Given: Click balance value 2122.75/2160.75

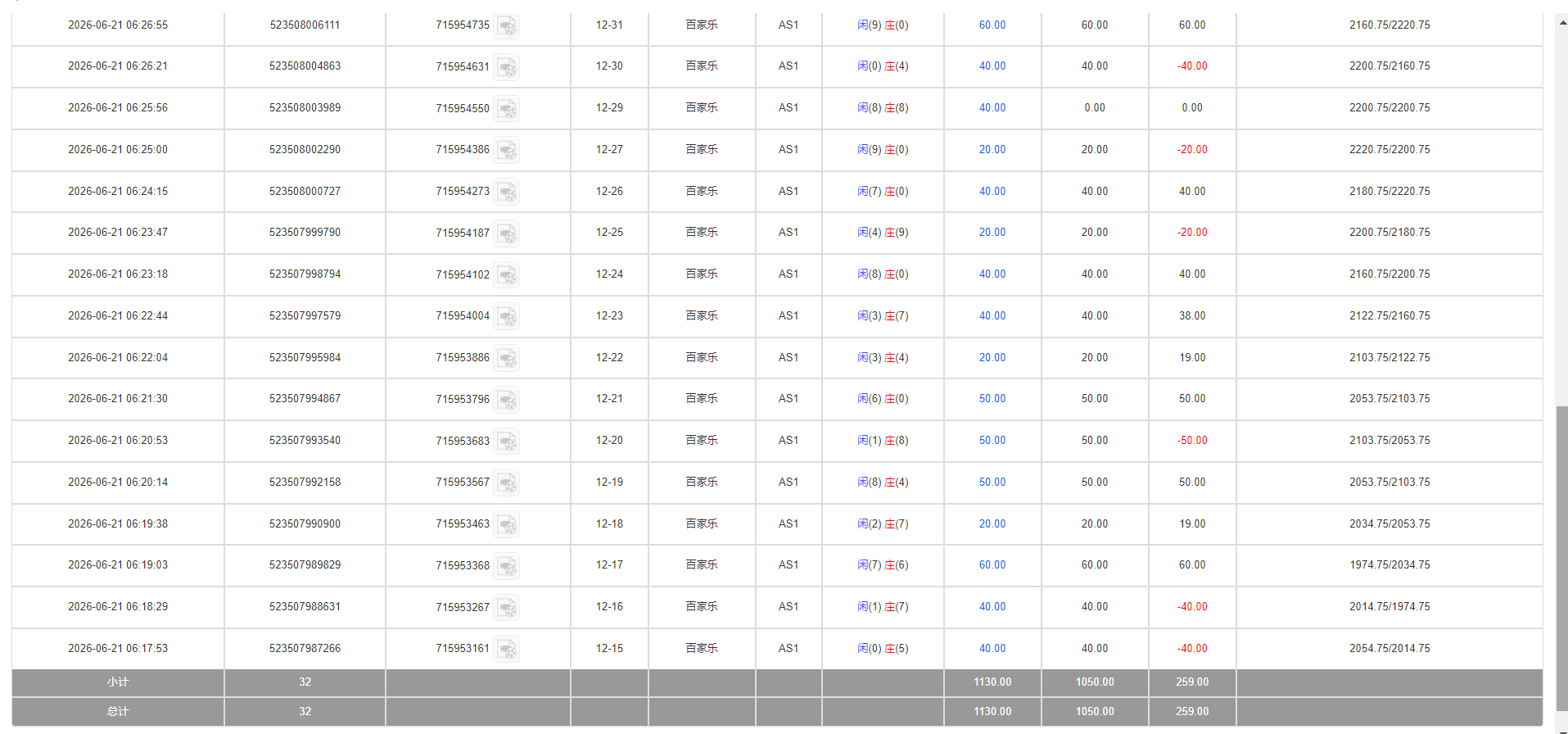Looking at the screenshot, I should (x=1390, y=316).
